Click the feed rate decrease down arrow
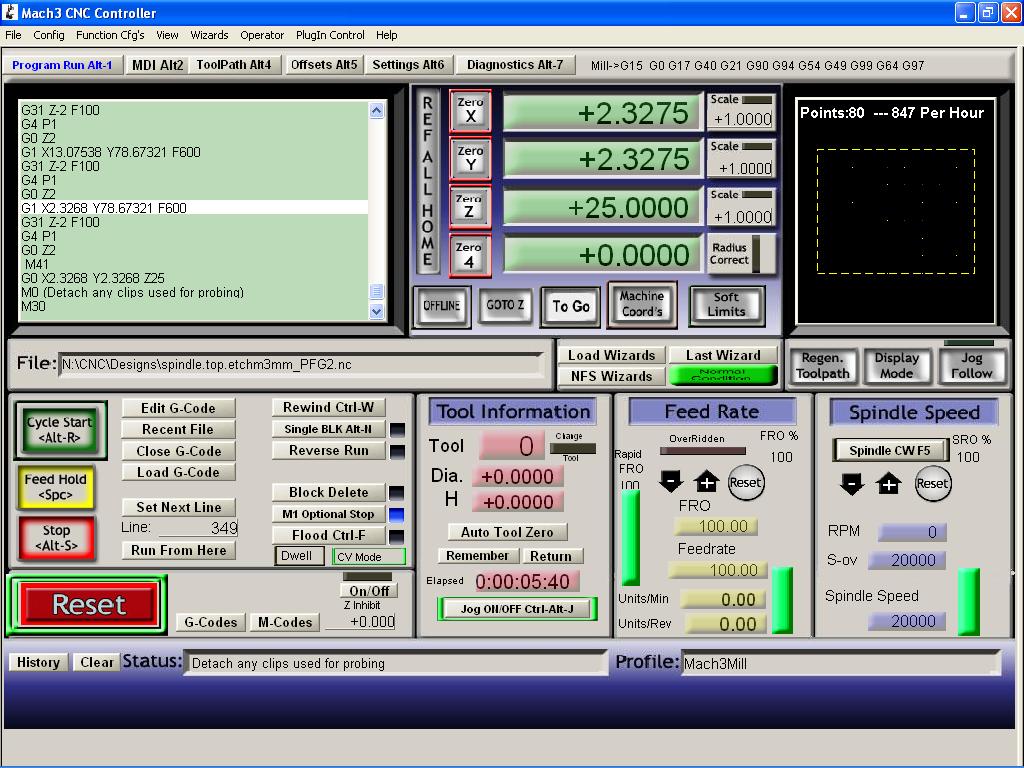The width and height of the screenshot is (1024, 768). click(x=671, y=482)
